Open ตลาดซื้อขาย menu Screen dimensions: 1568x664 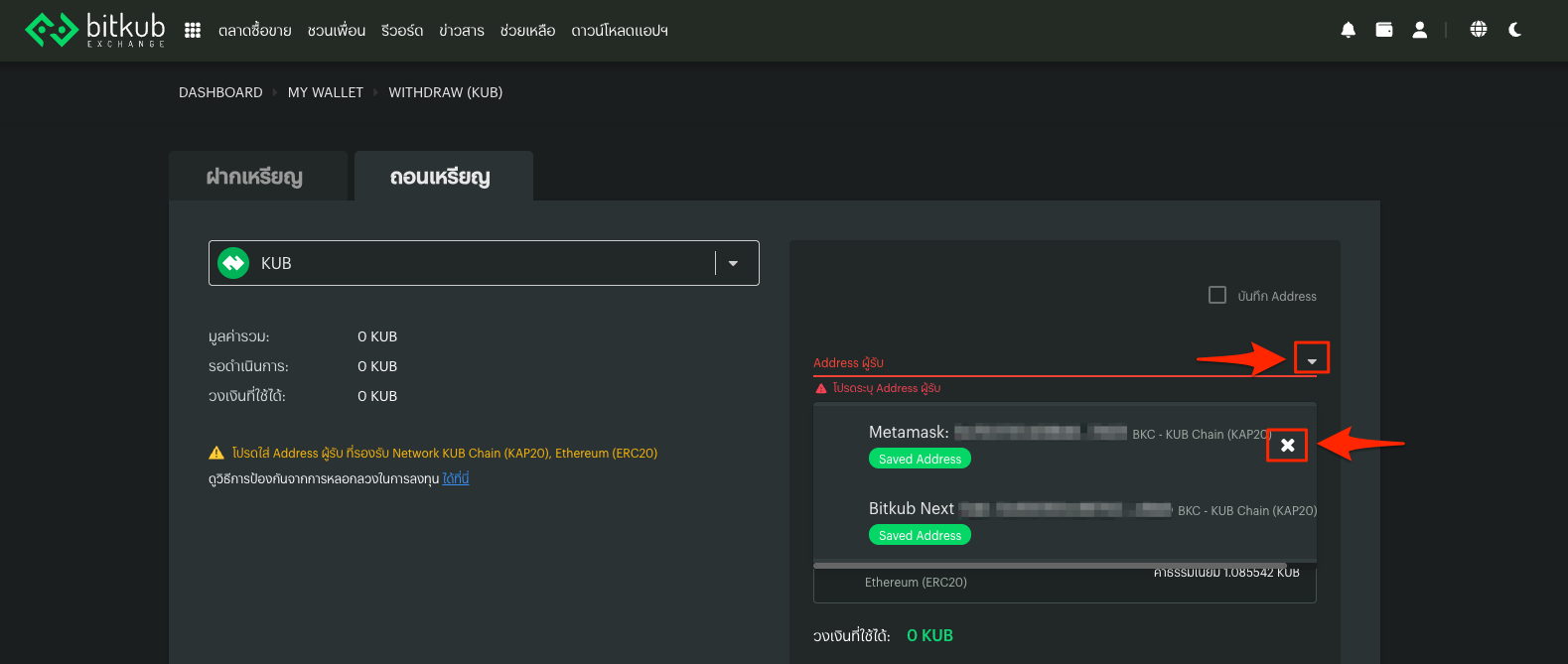[255, 31]
